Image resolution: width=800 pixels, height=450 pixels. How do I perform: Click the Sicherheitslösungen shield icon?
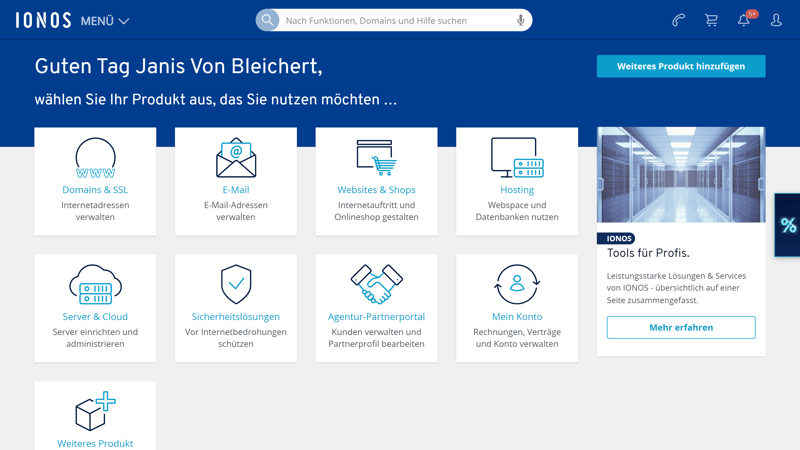[236, 285]
